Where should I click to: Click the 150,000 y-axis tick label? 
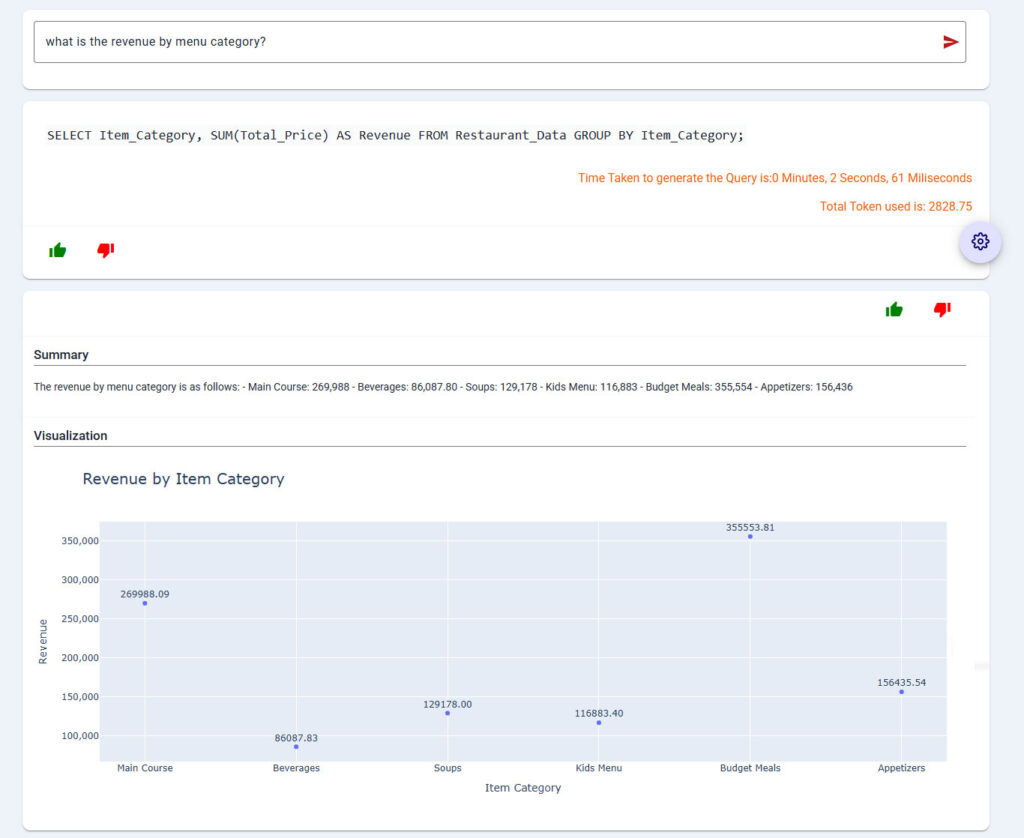click(x=80, y=697)
